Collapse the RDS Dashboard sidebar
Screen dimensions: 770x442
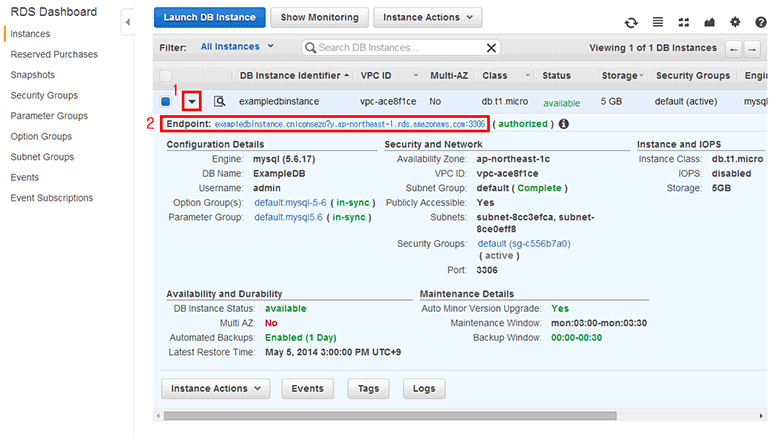tap(128, 21)
